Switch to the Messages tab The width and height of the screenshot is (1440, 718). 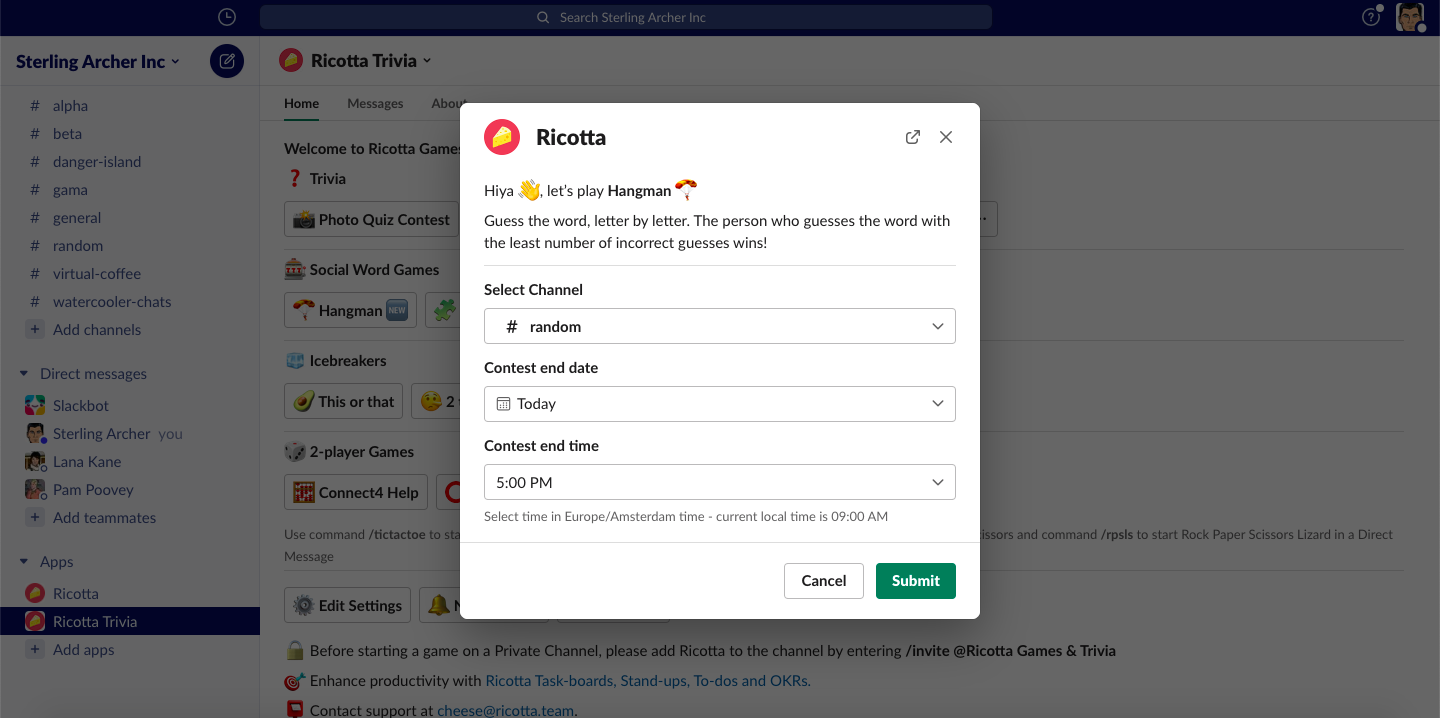pos(375,103)
